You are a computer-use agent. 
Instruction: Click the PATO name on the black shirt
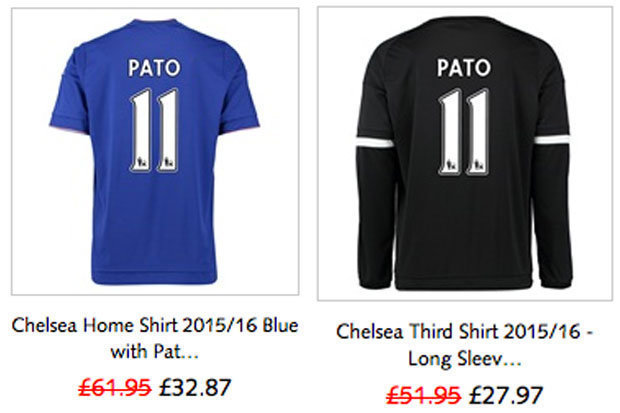464,68
